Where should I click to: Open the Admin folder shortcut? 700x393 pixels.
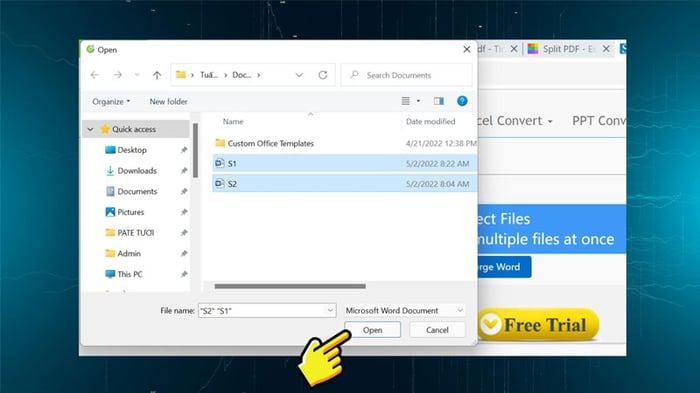point(129,253)
